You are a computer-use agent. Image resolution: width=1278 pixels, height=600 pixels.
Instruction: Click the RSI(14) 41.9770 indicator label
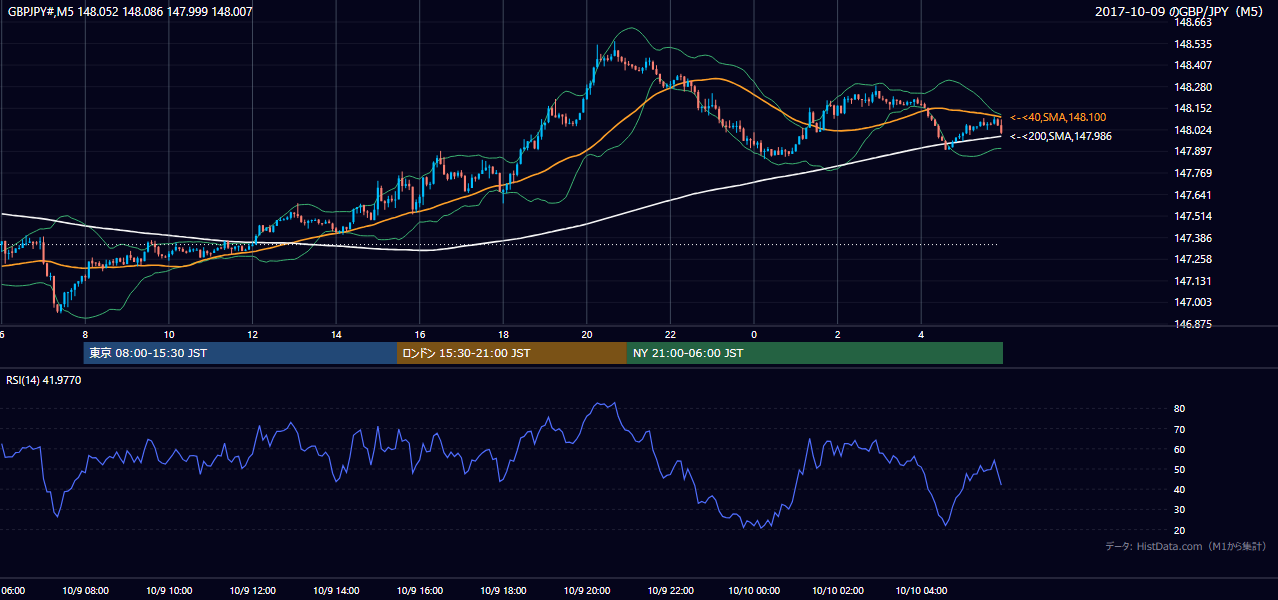(x=44, y=380)
